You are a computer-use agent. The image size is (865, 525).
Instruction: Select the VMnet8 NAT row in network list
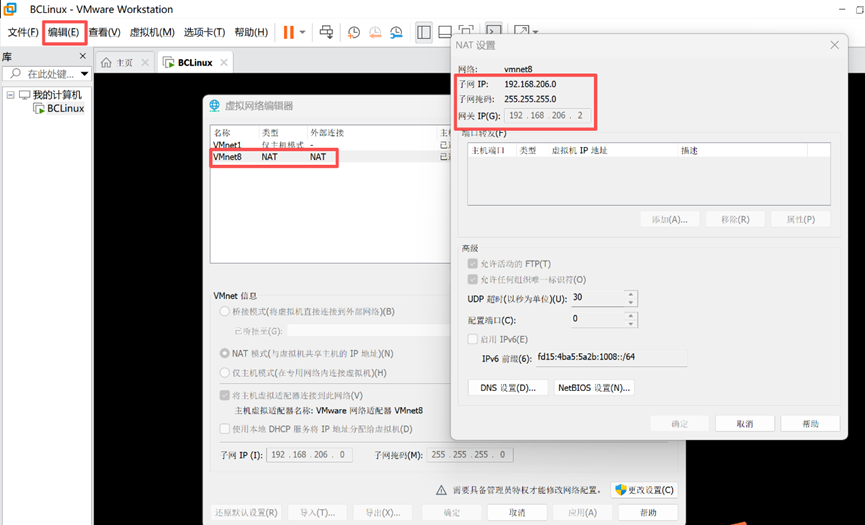(x=330, y=157)
